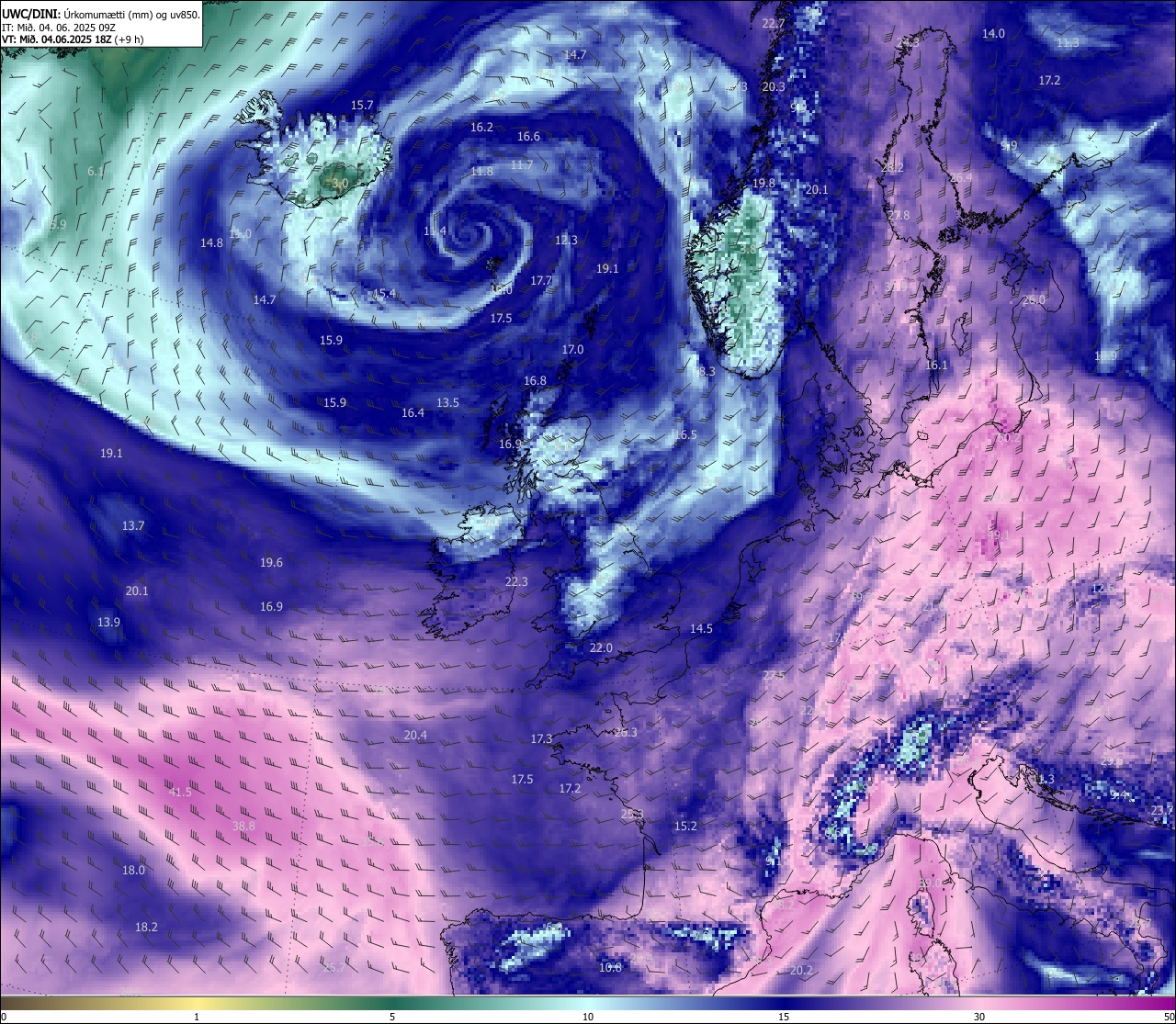The image size is (1176, 1024).
Task: Click the 16.6 value label
Action: 528,137
